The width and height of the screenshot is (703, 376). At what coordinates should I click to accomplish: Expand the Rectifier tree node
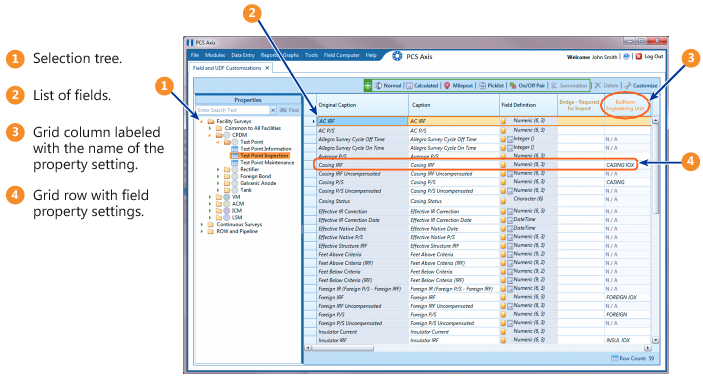click(218, 169)
